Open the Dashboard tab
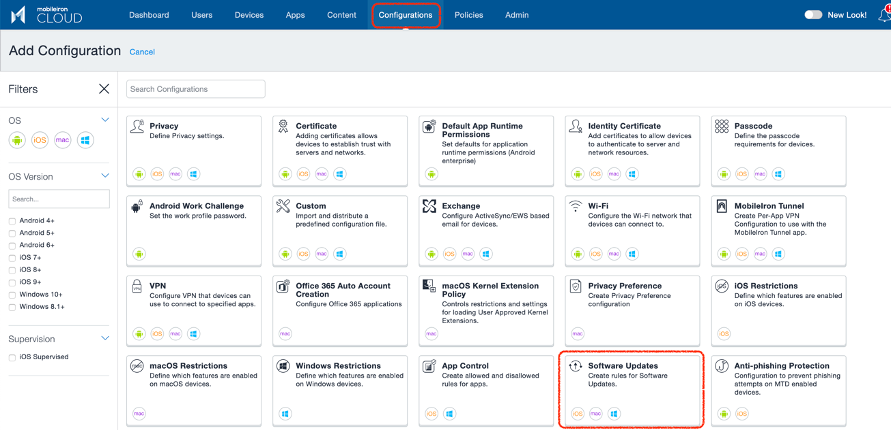 click(149, 15)
